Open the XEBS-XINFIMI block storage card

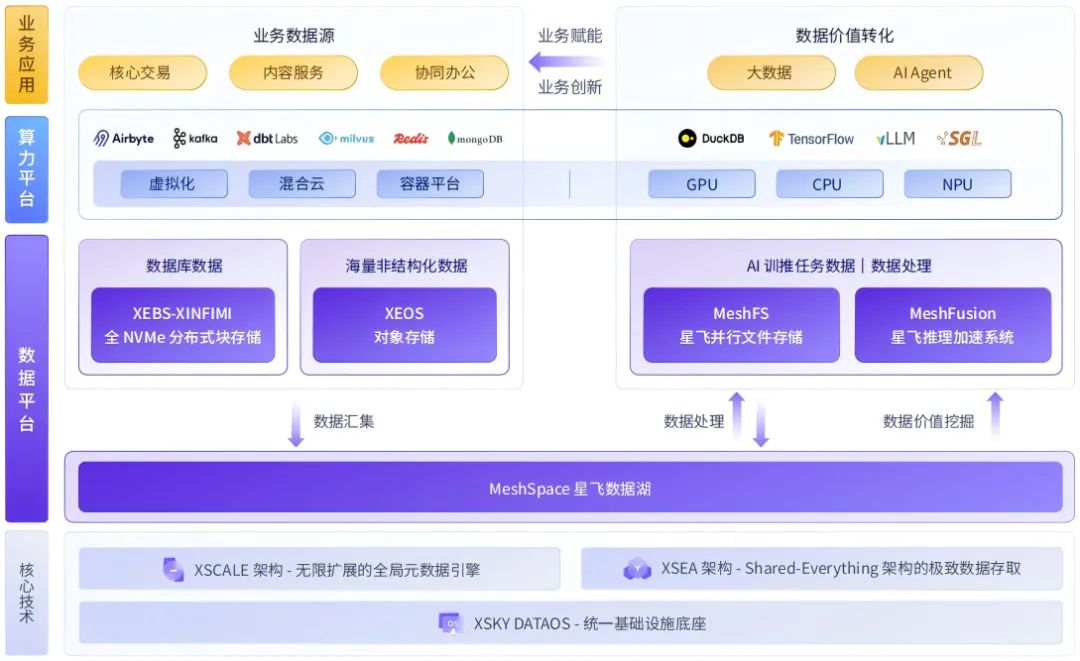(x=183, y=325)
